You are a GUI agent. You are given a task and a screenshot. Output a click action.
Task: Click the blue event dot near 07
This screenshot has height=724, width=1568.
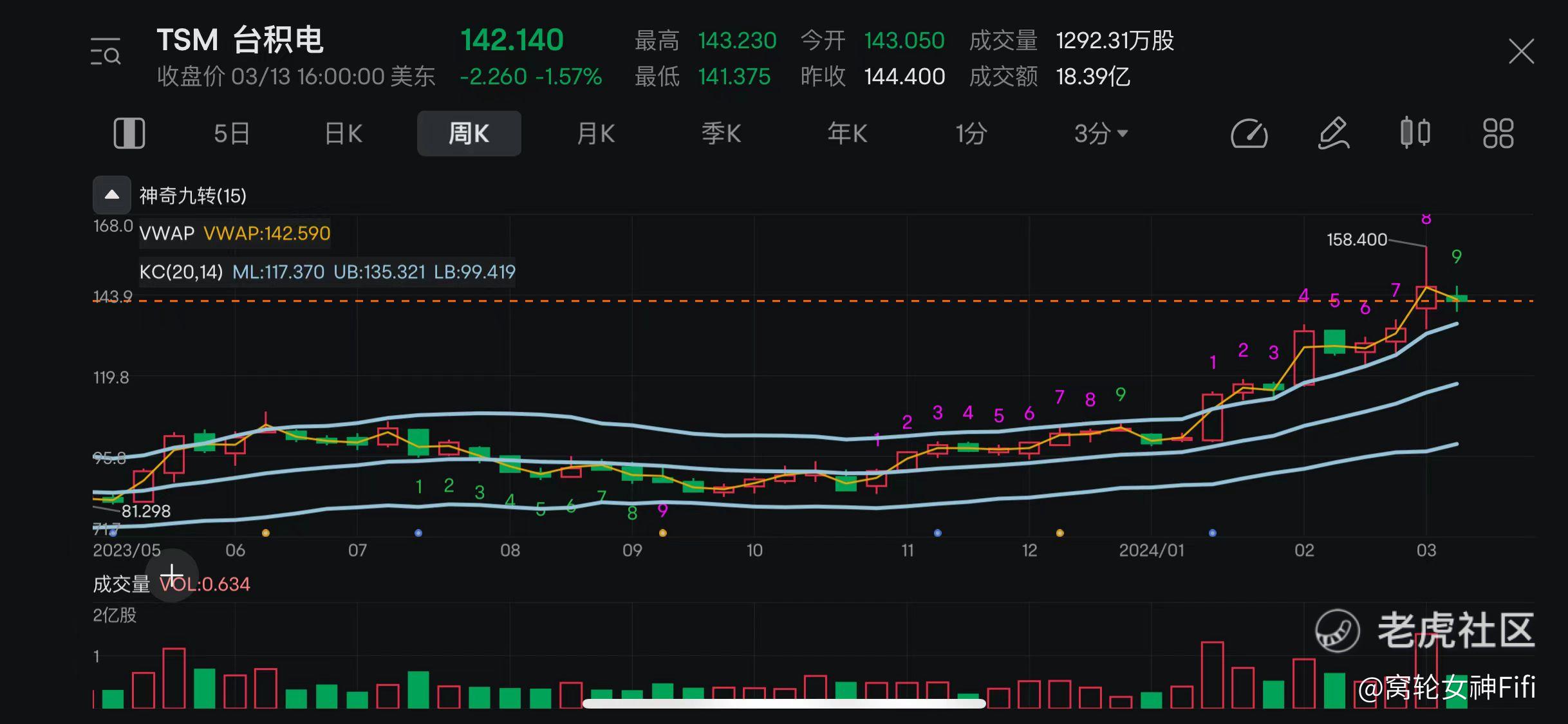coord(418,533)
